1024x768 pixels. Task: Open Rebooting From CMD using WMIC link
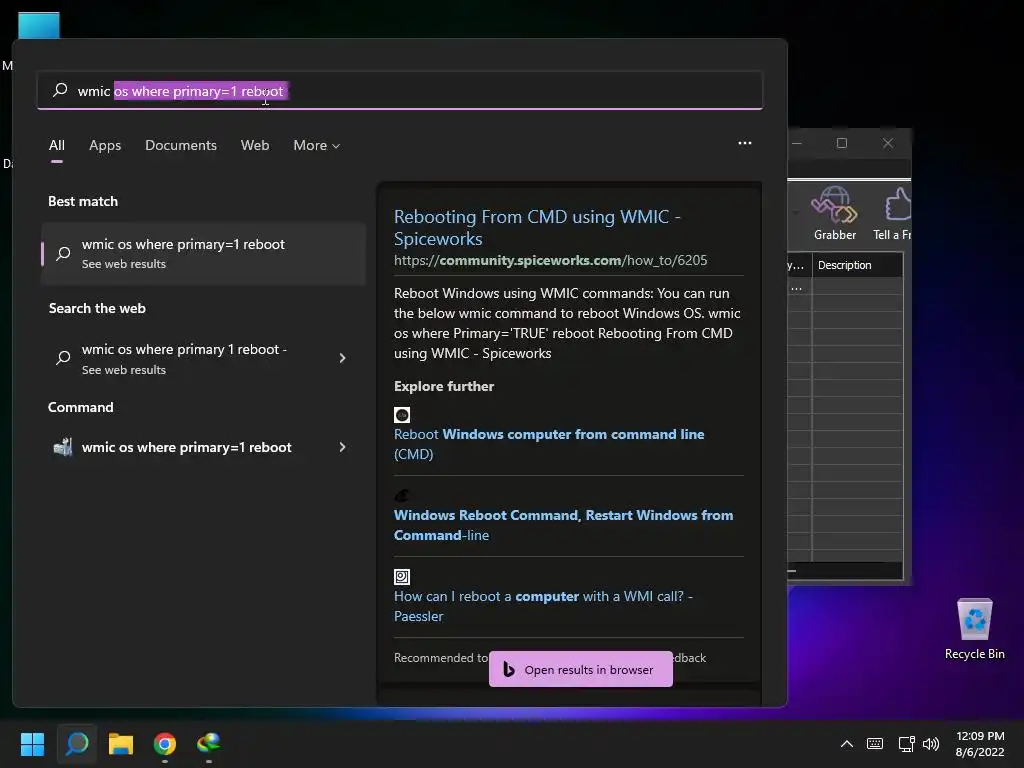tap(537, 227)
